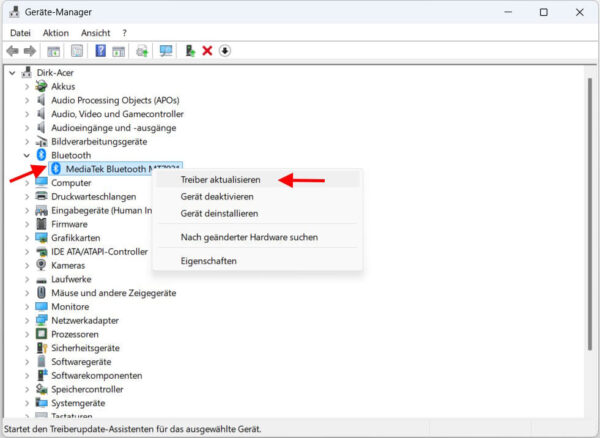The height and width of the screenshot is (438, 600).
Task: Click the Print toolbar icon
Action: 142,50
